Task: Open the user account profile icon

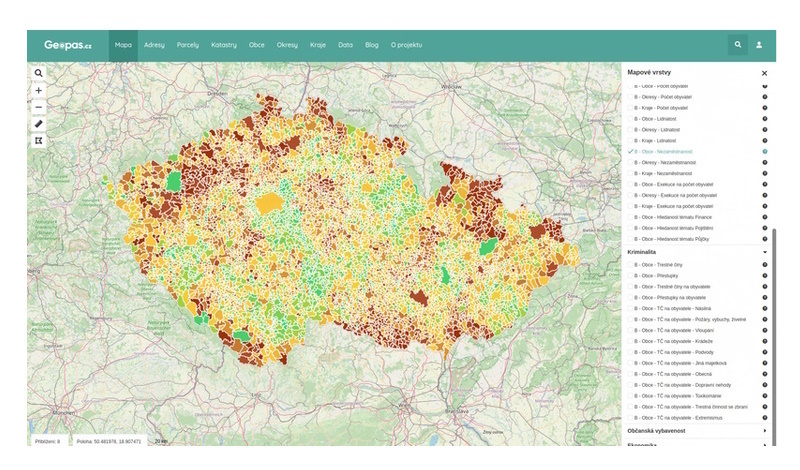Action: (759, 44)
